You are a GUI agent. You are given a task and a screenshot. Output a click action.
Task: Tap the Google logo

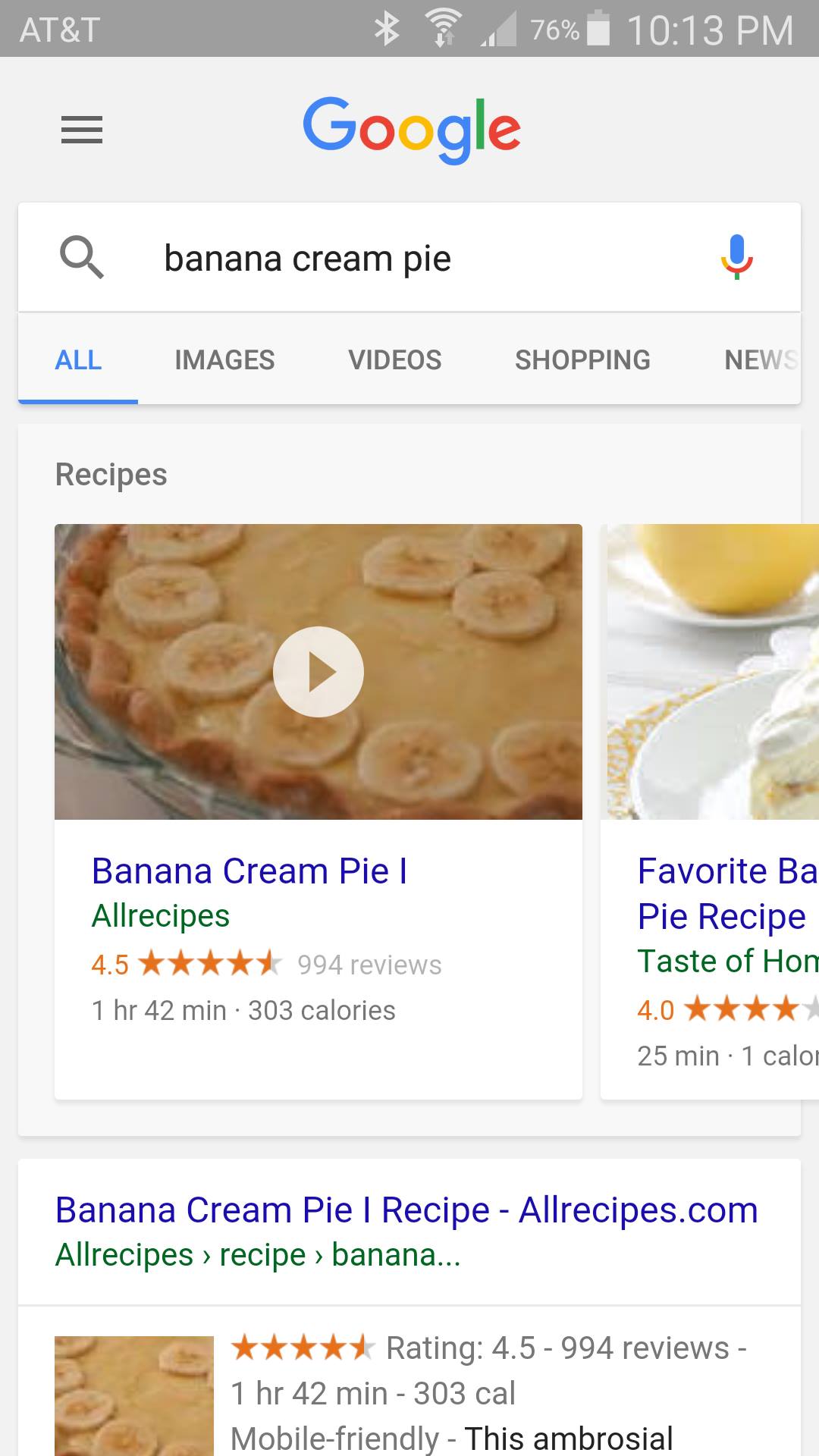412,129
